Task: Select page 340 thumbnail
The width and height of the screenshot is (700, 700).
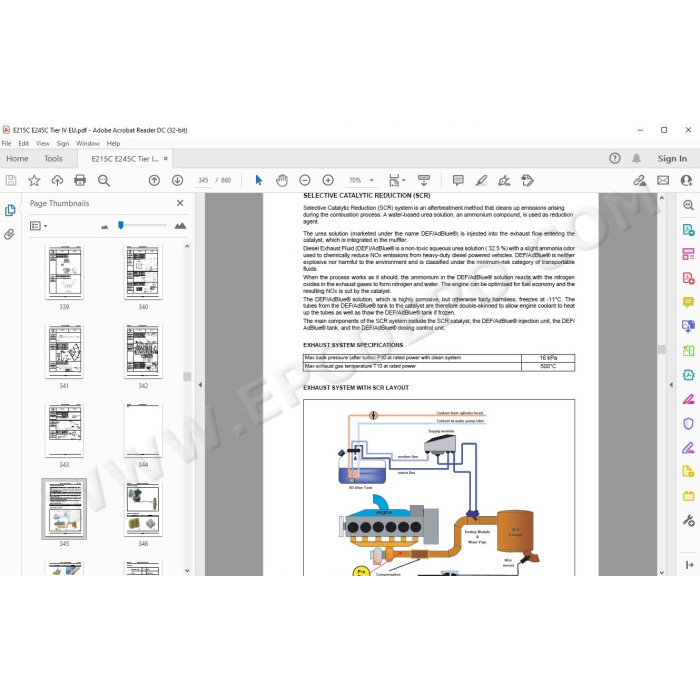Action: 143,272
